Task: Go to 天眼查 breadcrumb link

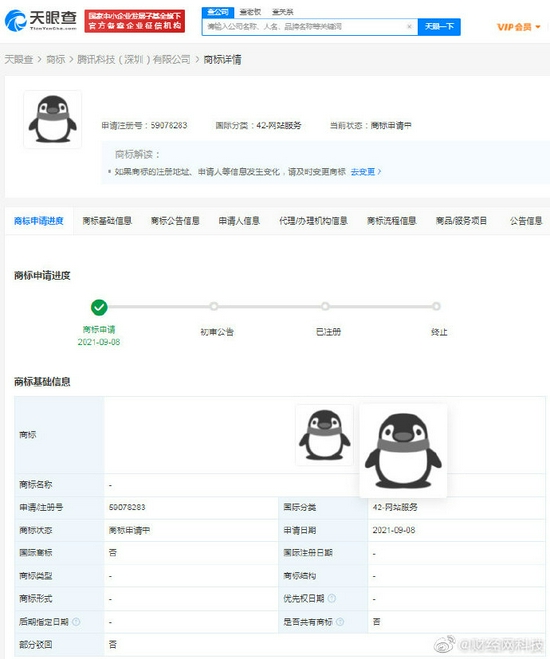Action: pyautogui.click(x=19, y=60)
